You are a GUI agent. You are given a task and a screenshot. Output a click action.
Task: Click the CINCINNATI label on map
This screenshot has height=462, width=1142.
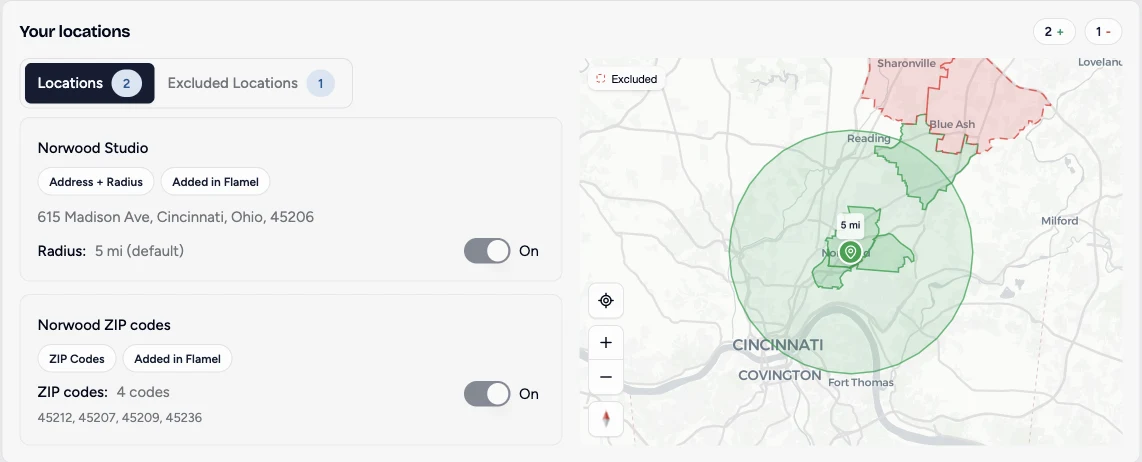point(777,345)
